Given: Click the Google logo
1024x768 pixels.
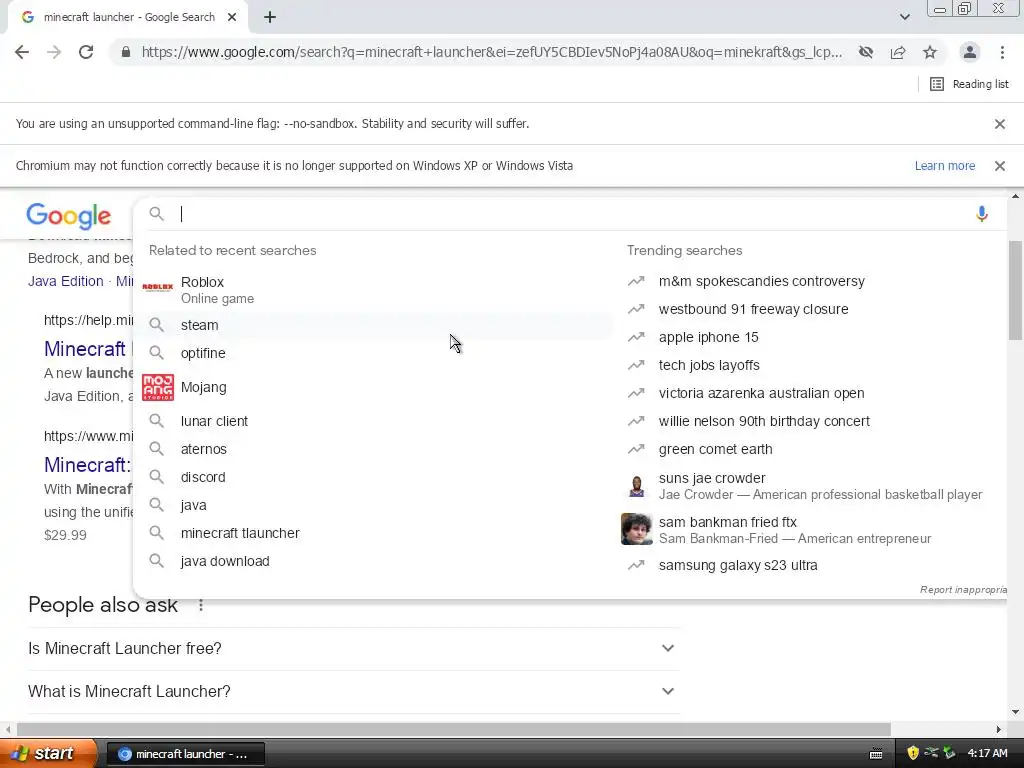Looking at the screenshot, I should point(69,216).
